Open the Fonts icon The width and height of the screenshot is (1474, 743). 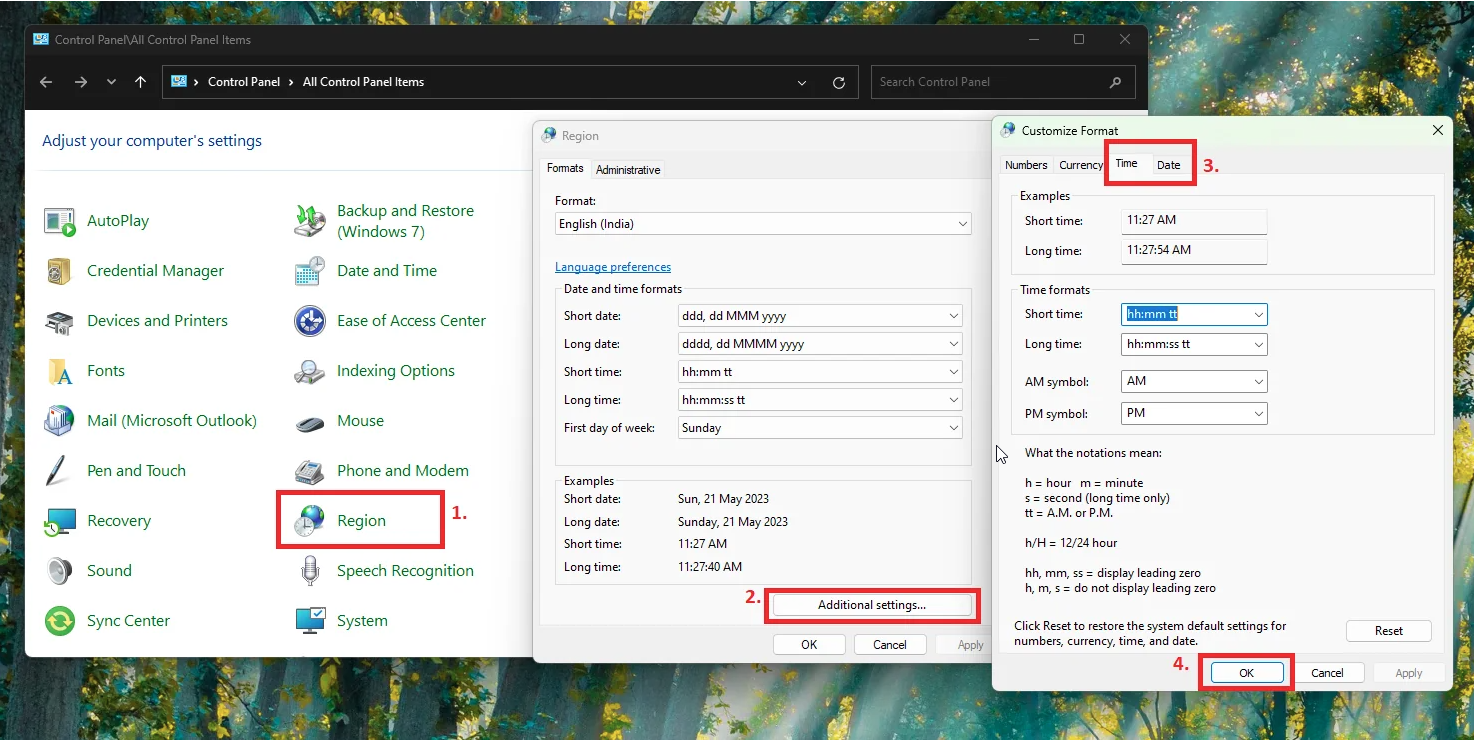(x=60, y=371)
